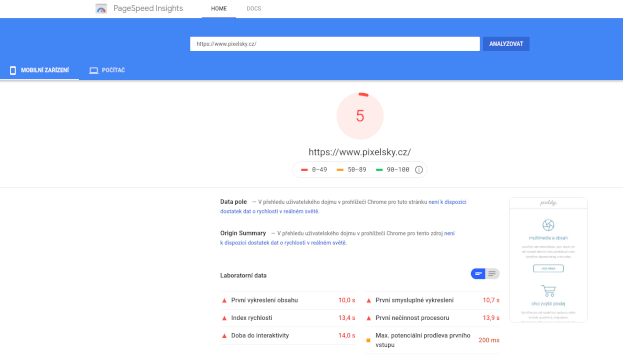Click the page screenshot thumbnail
The image size is (623, 360).
click(x=548, y=260)
